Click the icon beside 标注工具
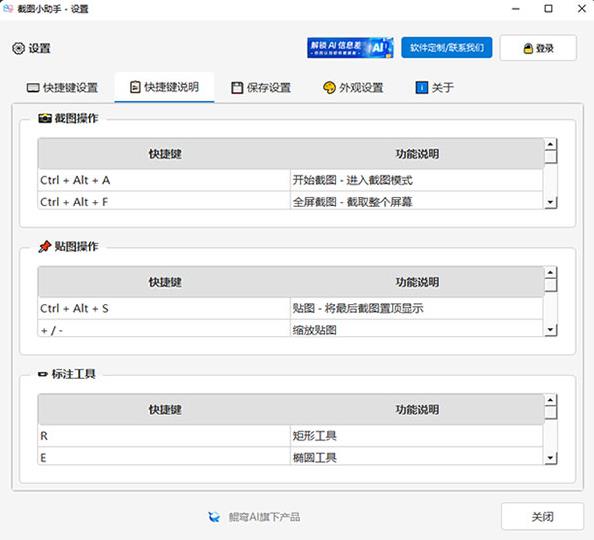 point(43,374)
